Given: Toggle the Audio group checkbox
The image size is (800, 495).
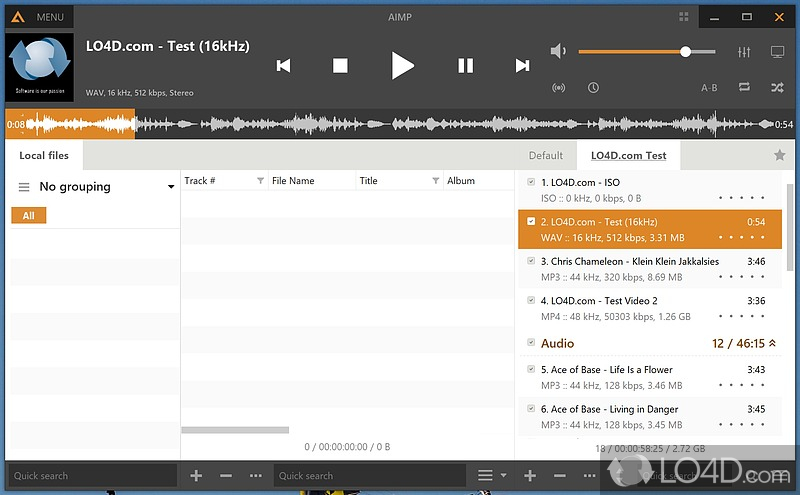Looking at the screenshot, I should click(531, 342).
